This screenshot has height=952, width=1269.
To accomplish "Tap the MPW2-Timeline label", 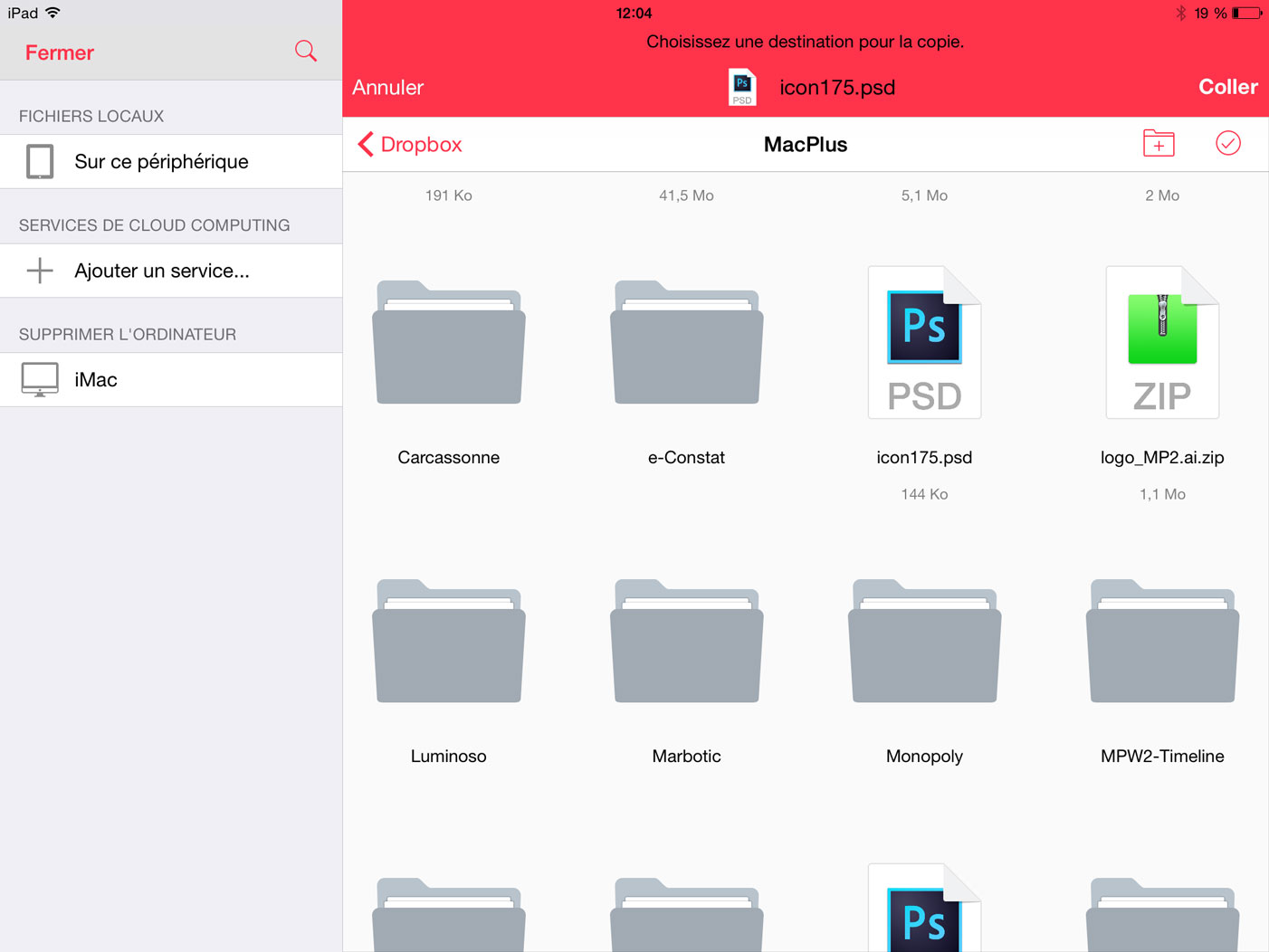I will point(1162,757).
